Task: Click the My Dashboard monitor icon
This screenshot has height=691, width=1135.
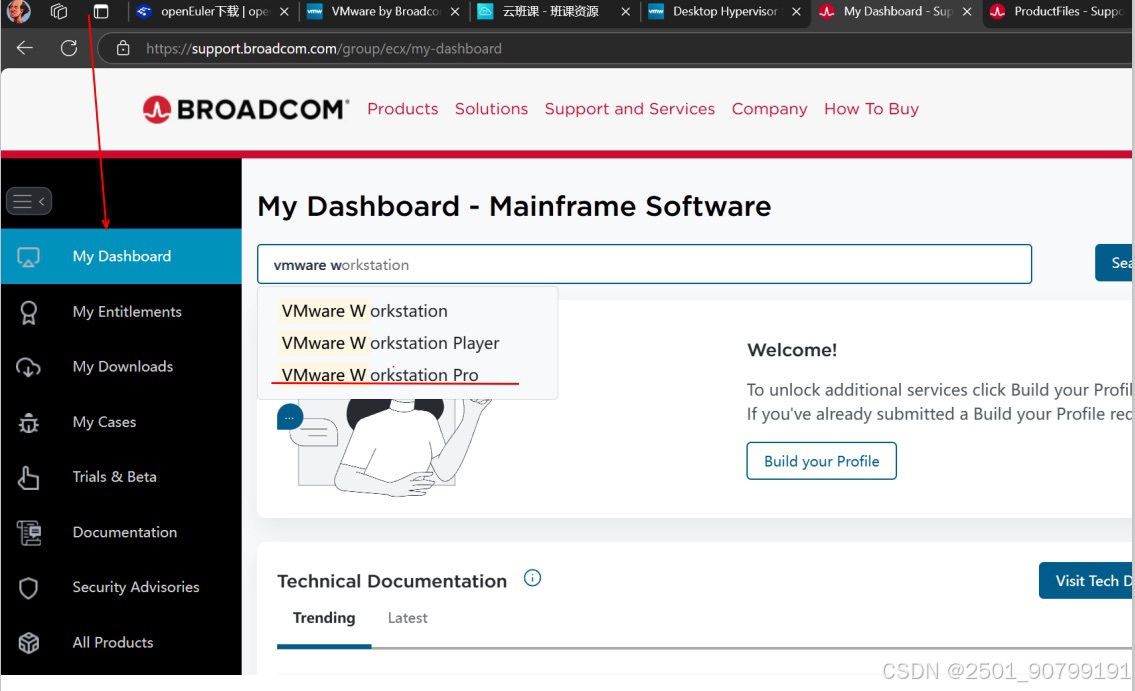Action: coord(28,257)
